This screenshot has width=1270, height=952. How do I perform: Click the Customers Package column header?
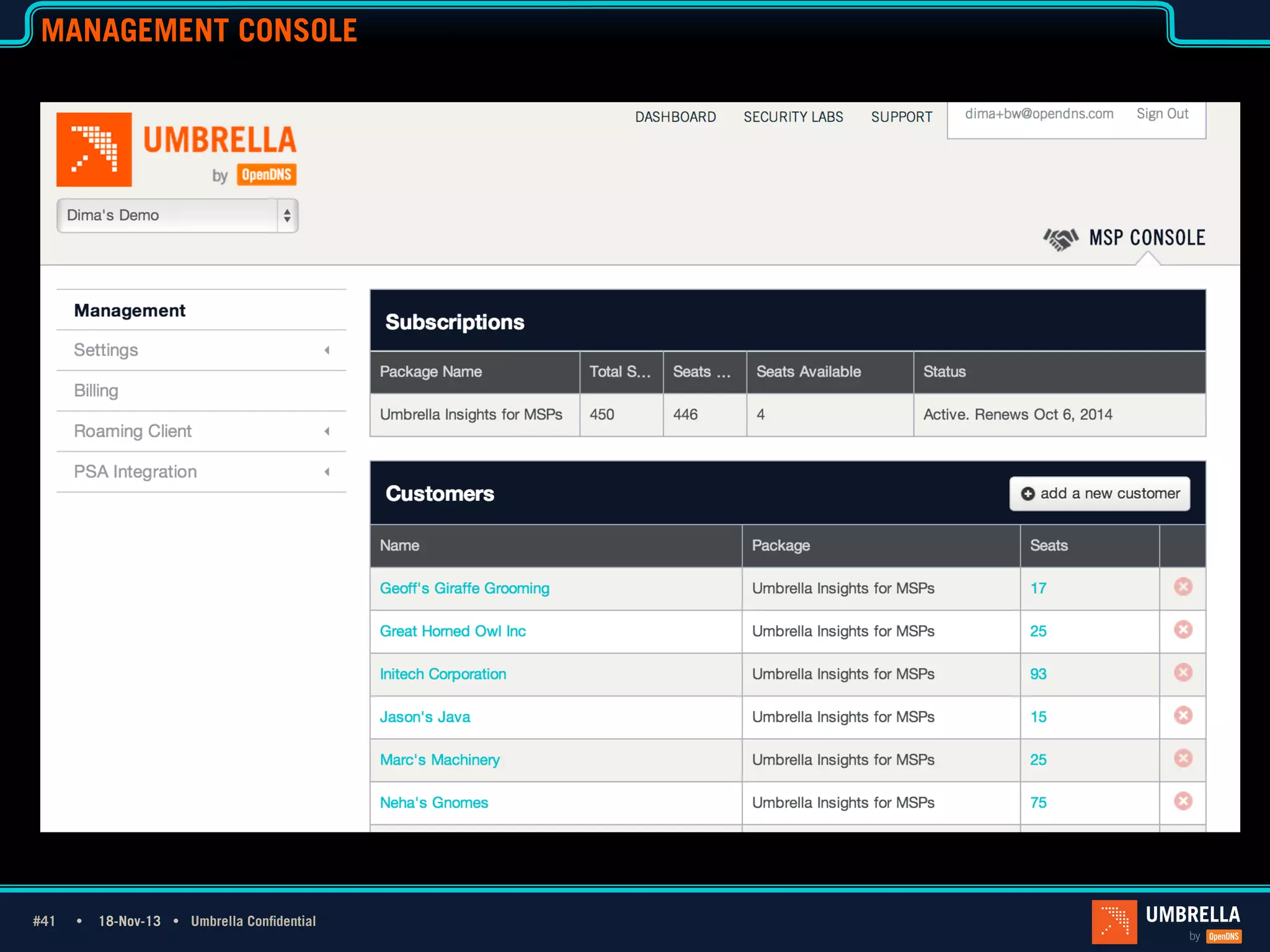(881, 545)
